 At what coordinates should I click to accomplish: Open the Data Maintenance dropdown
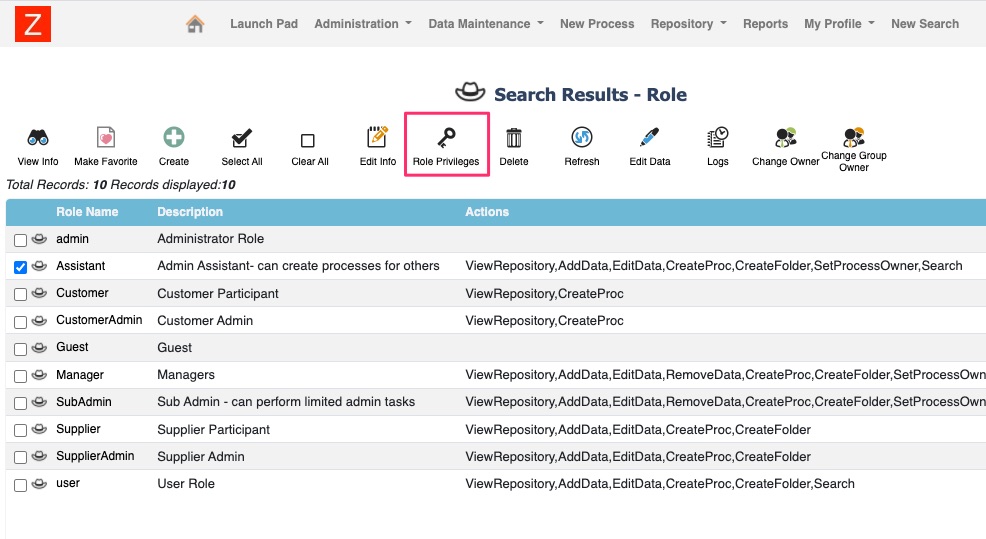tap(485, 24)
